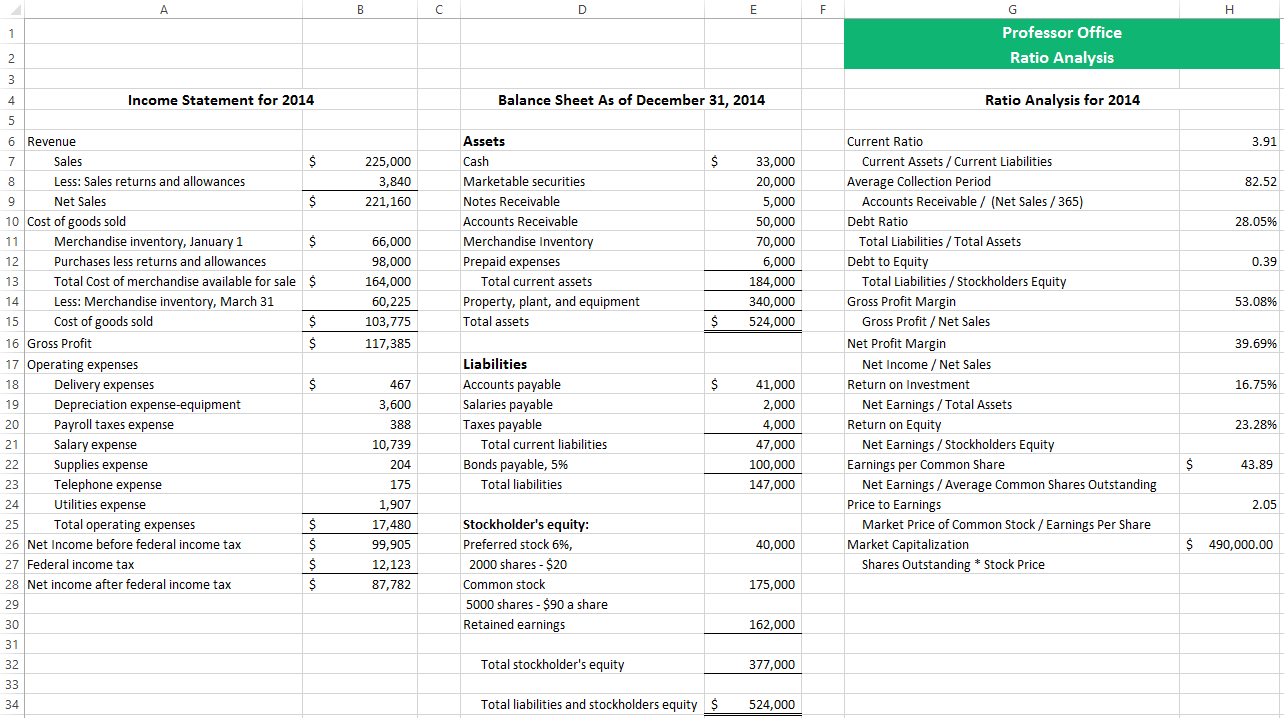Screen dimensions: 1284x718
Task: Click the Balance Sheet As of December 31 heading
Action: coord(631,100)
